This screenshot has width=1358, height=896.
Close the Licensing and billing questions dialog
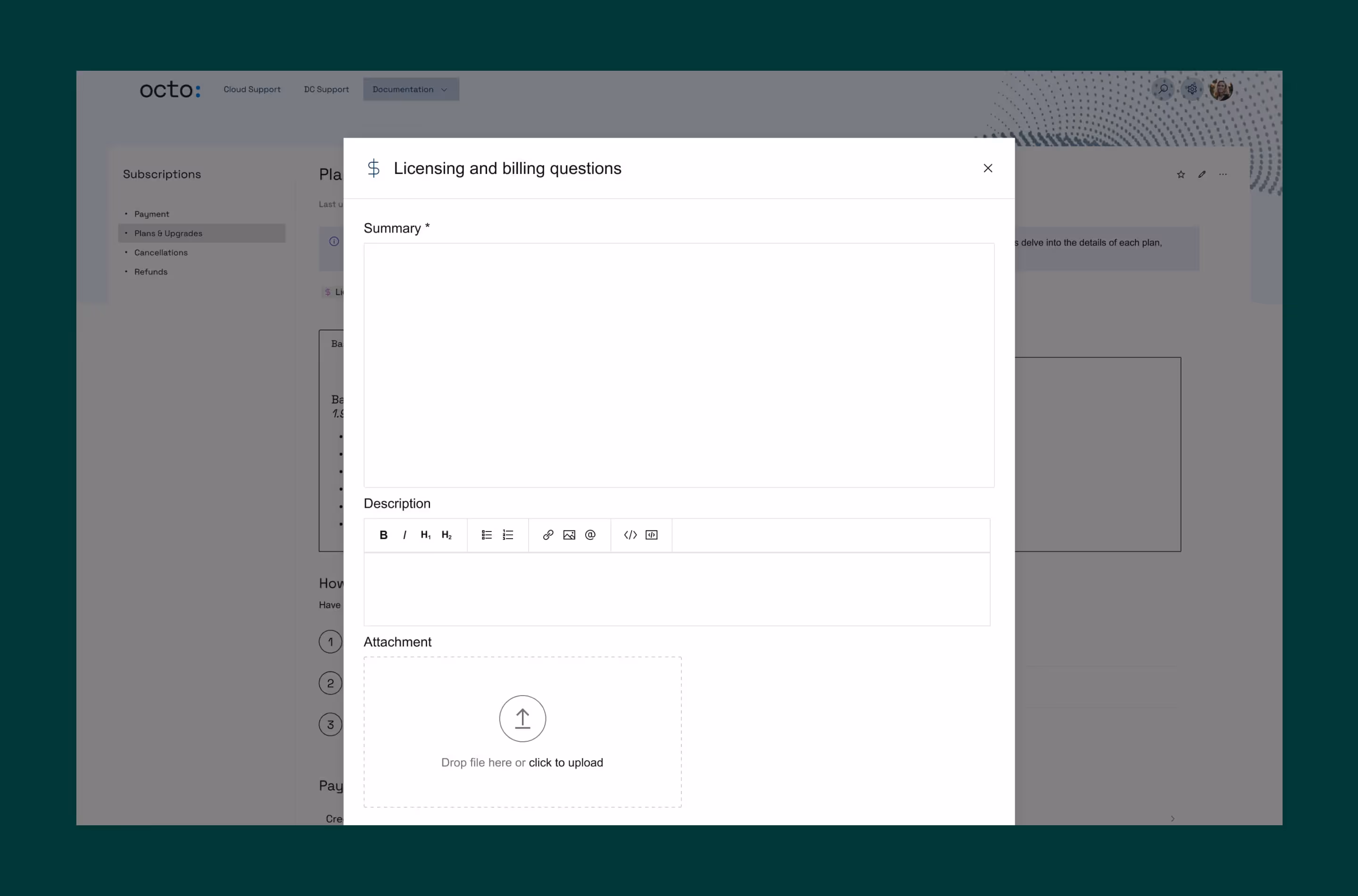[x=988, y=168]
